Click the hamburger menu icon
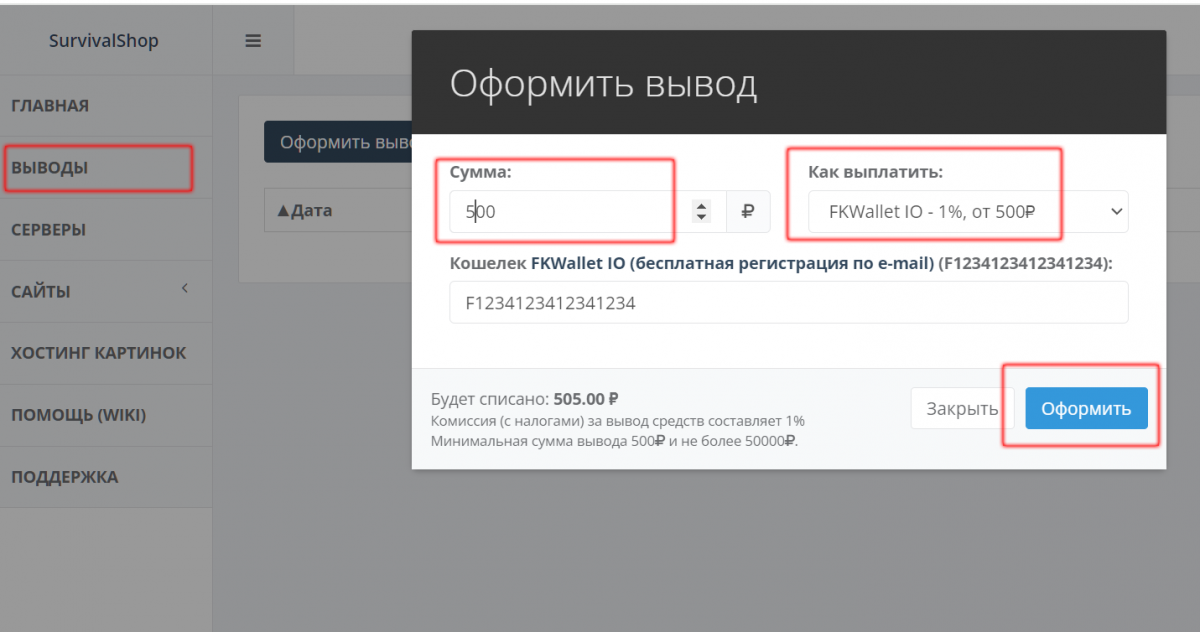This screenshot has width=1200, height=632. coord(253,41)
